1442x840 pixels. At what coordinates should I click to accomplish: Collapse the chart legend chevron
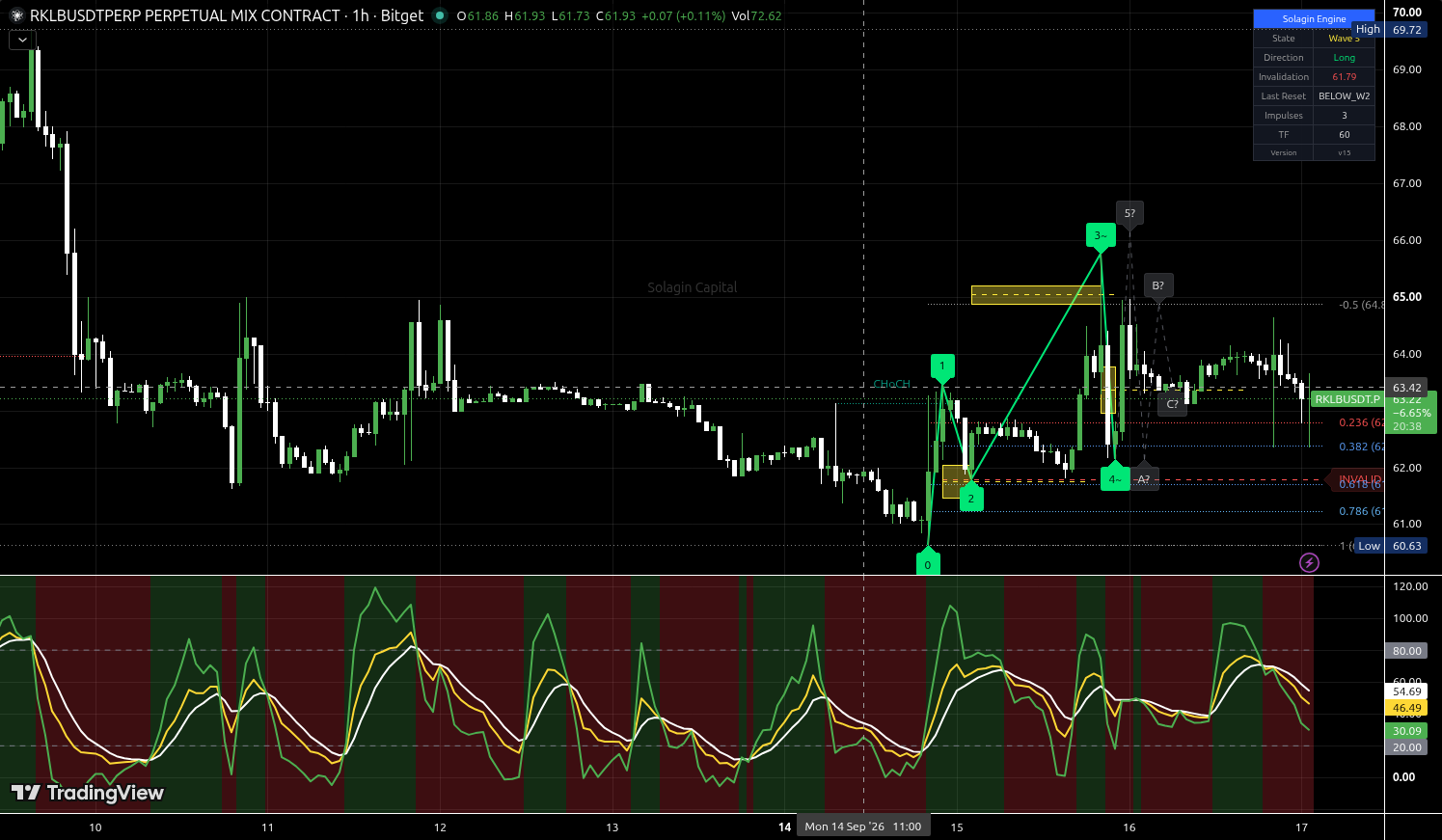[22, 41]
